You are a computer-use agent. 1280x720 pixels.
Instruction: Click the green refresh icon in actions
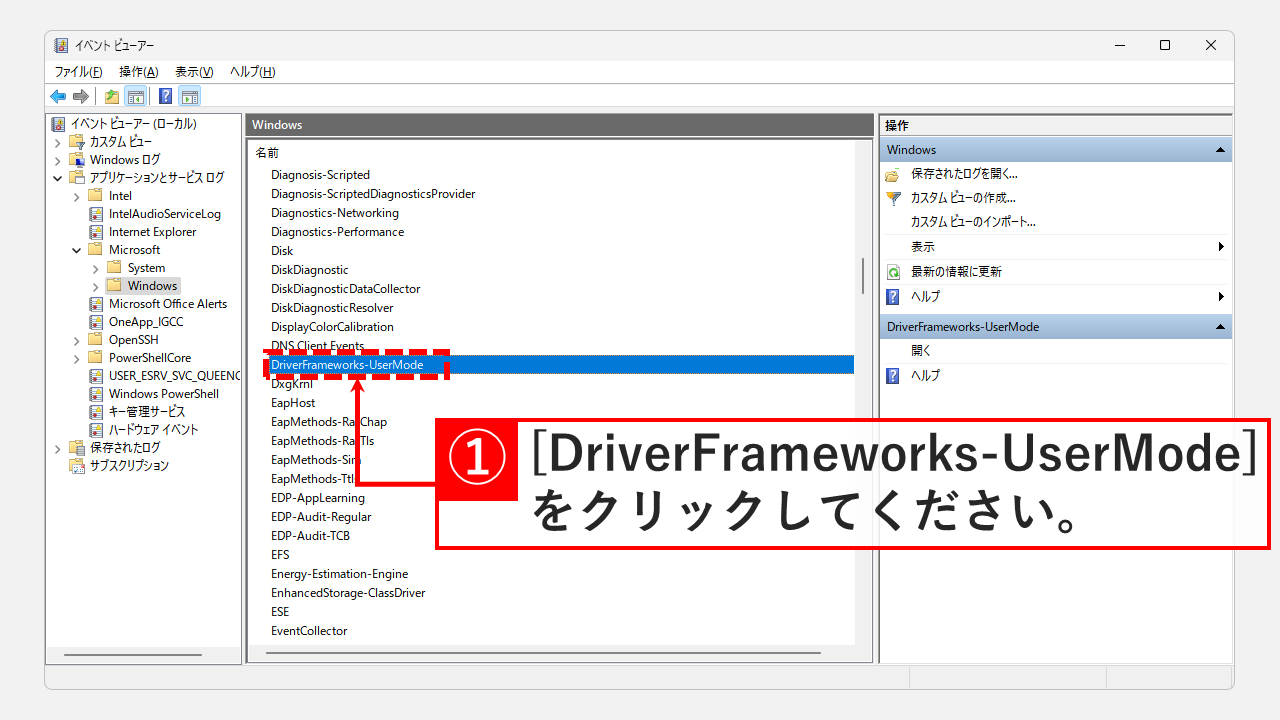point(893,272)
